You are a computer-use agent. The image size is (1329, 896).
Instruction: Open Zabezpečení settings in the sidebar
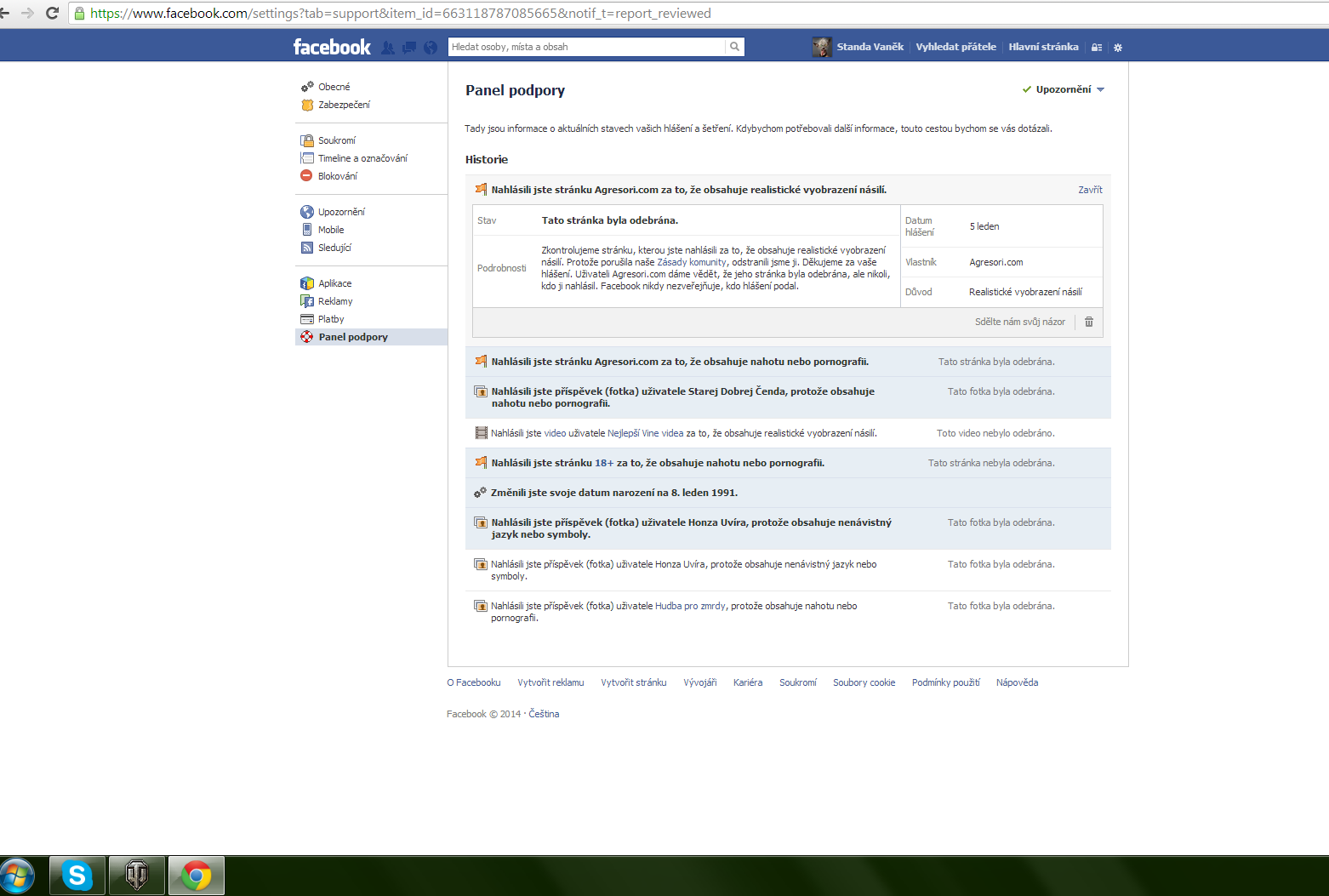pyautogui.click(x=345, y=105)
